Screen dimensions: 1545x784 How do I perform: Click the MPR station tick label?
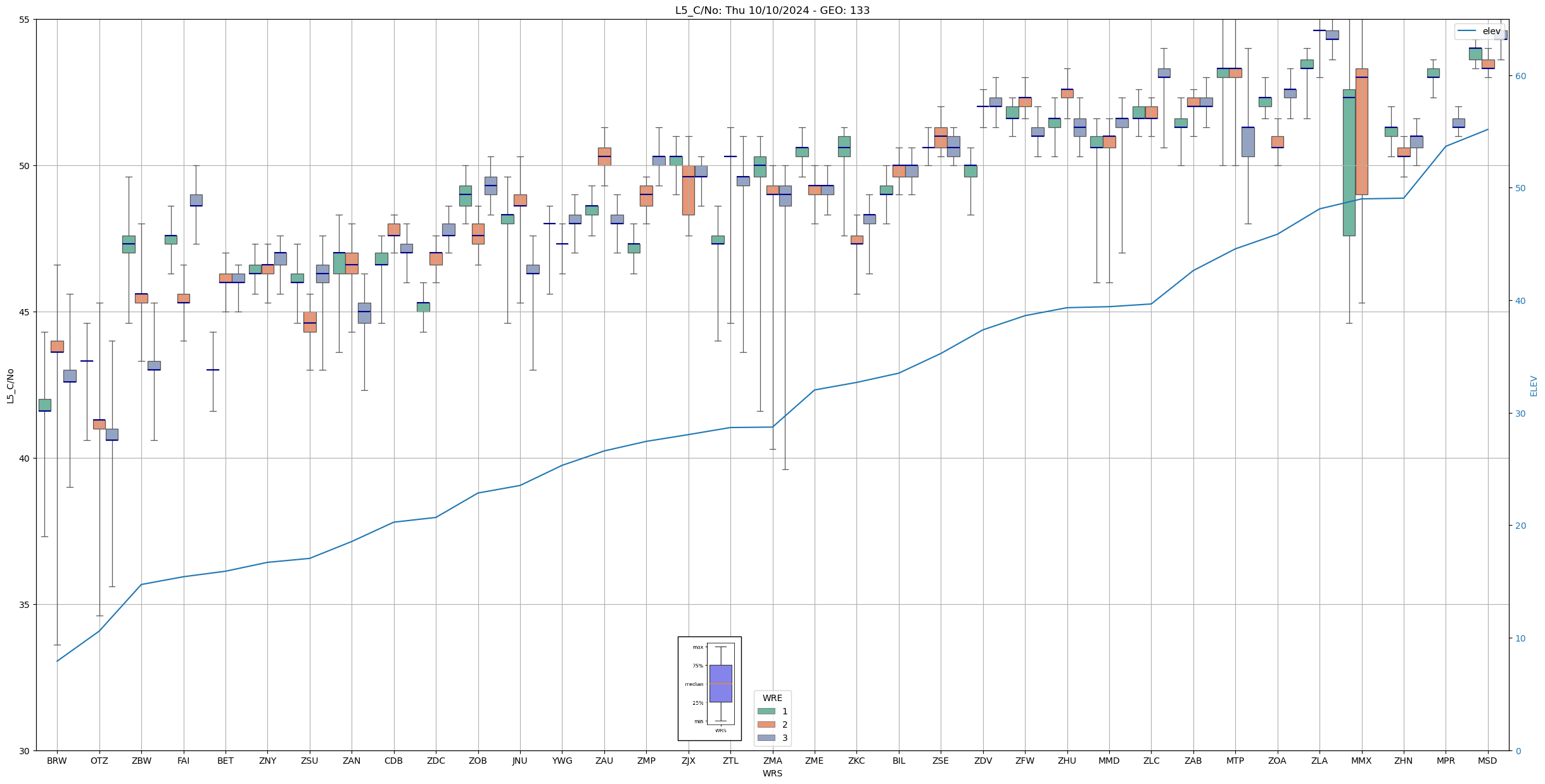pos(1446,761)
